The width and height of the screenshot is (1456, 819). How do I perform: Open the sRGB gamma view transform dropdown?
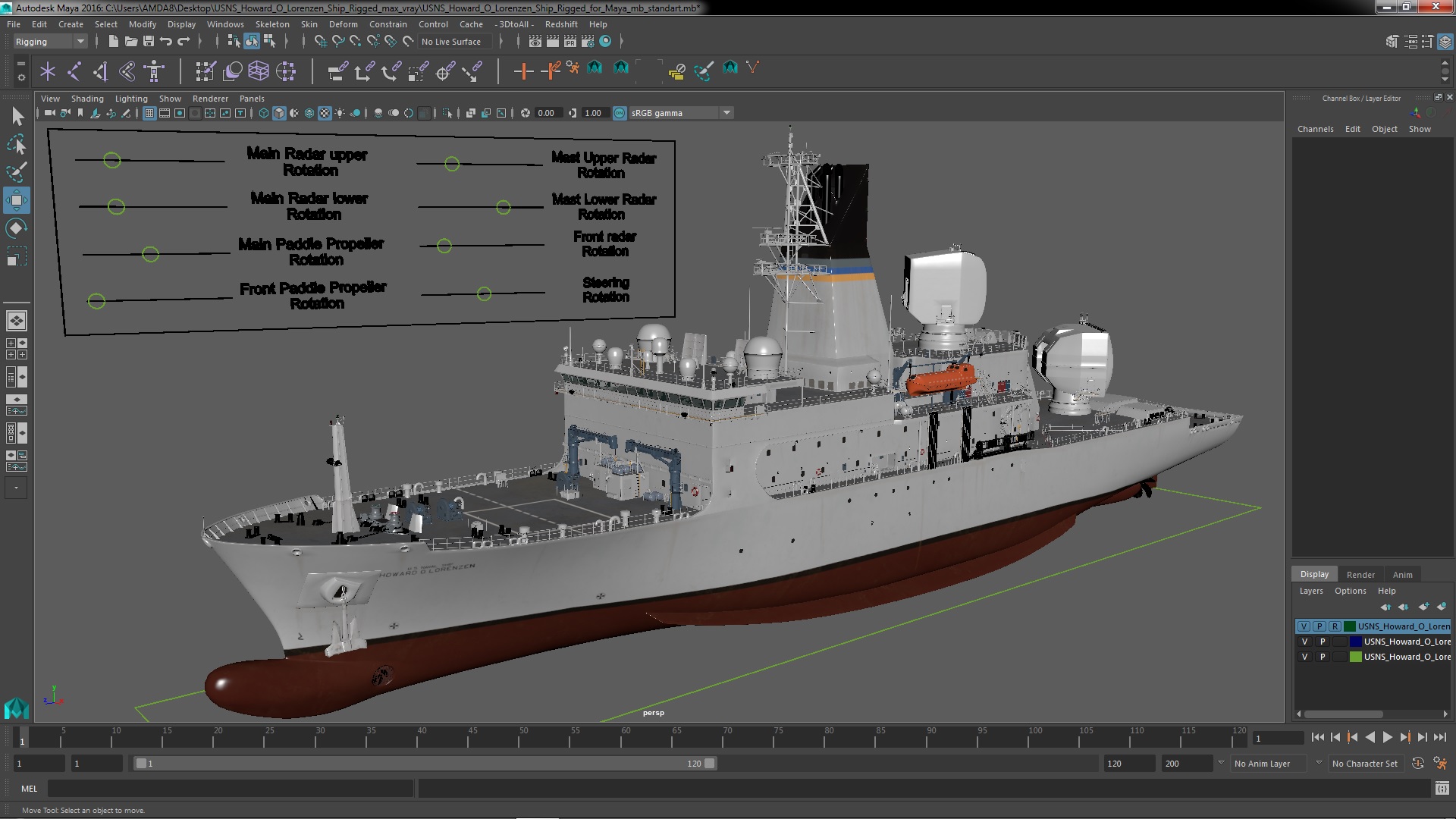point(681,113)
